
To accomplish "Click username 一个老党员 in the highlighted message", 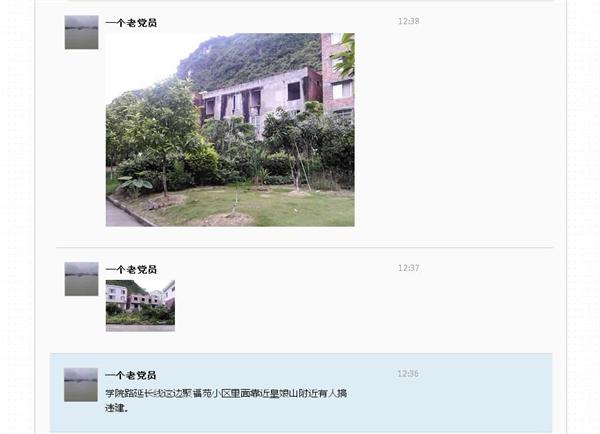I will click(x=130, y=375).
